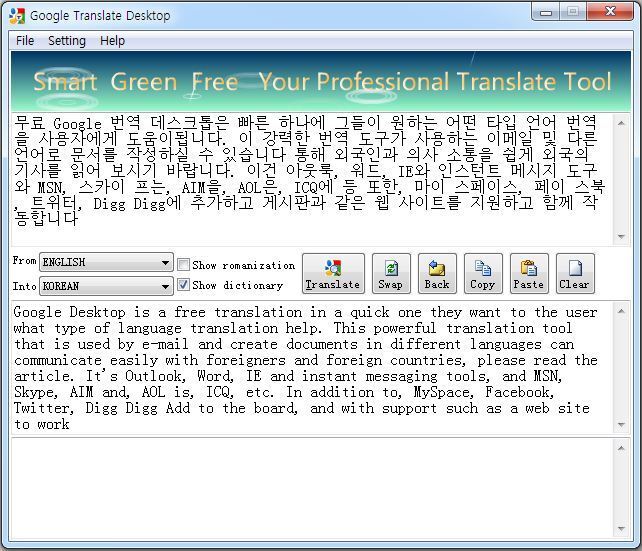Click the Google Translate Desktop title icon
The width and height of the screenshot is (642, 551).
[17, 16]
